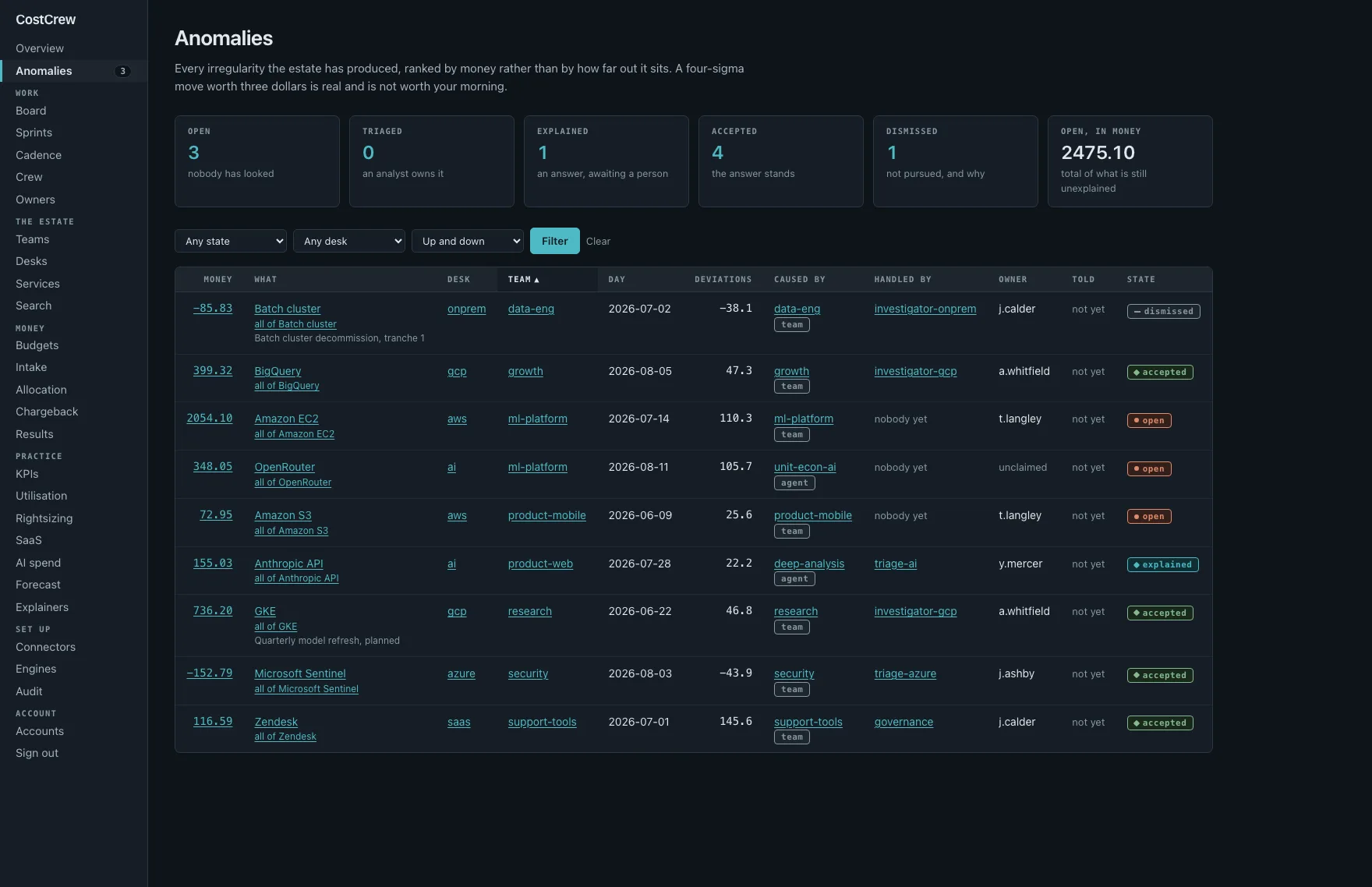Open investigator-onprem handler link
This screenshot has height=887, width=1372.
tap(925, 309)
